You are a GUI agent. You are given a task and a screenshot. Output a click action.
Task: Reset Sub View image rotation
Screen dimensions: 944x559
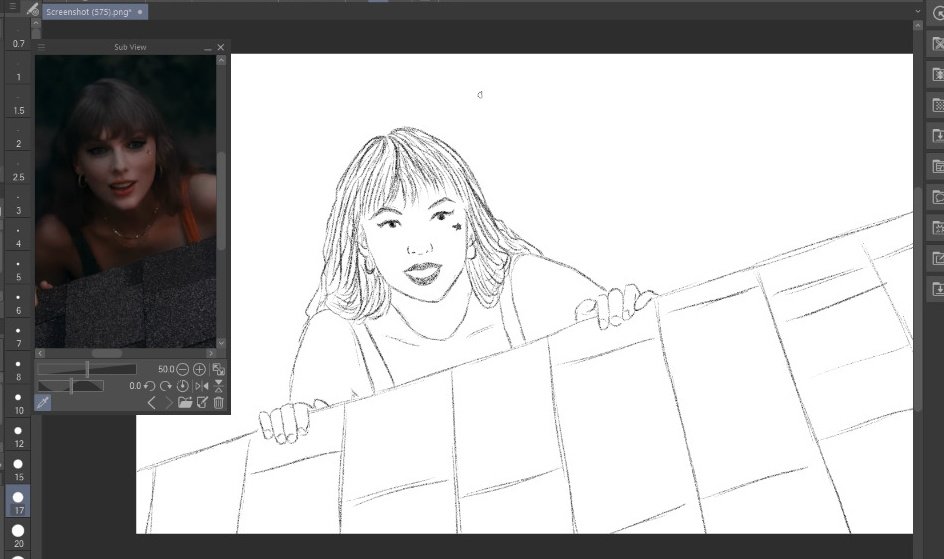coord(182,386)
